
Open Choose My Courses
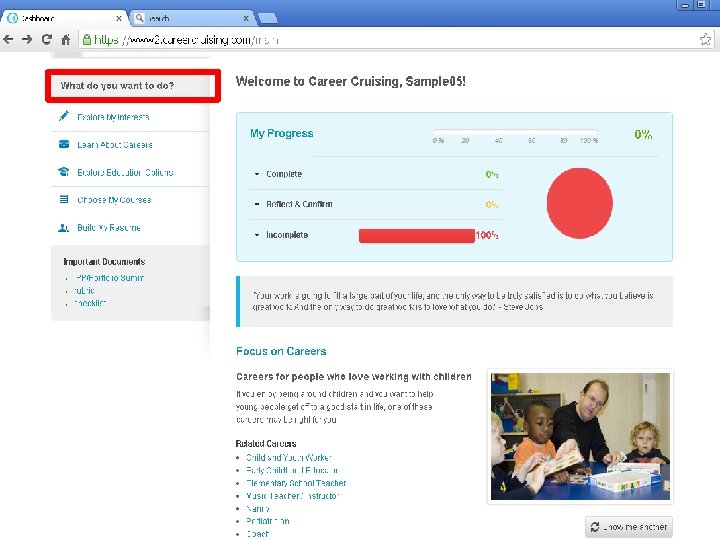(x=114, y=200)
